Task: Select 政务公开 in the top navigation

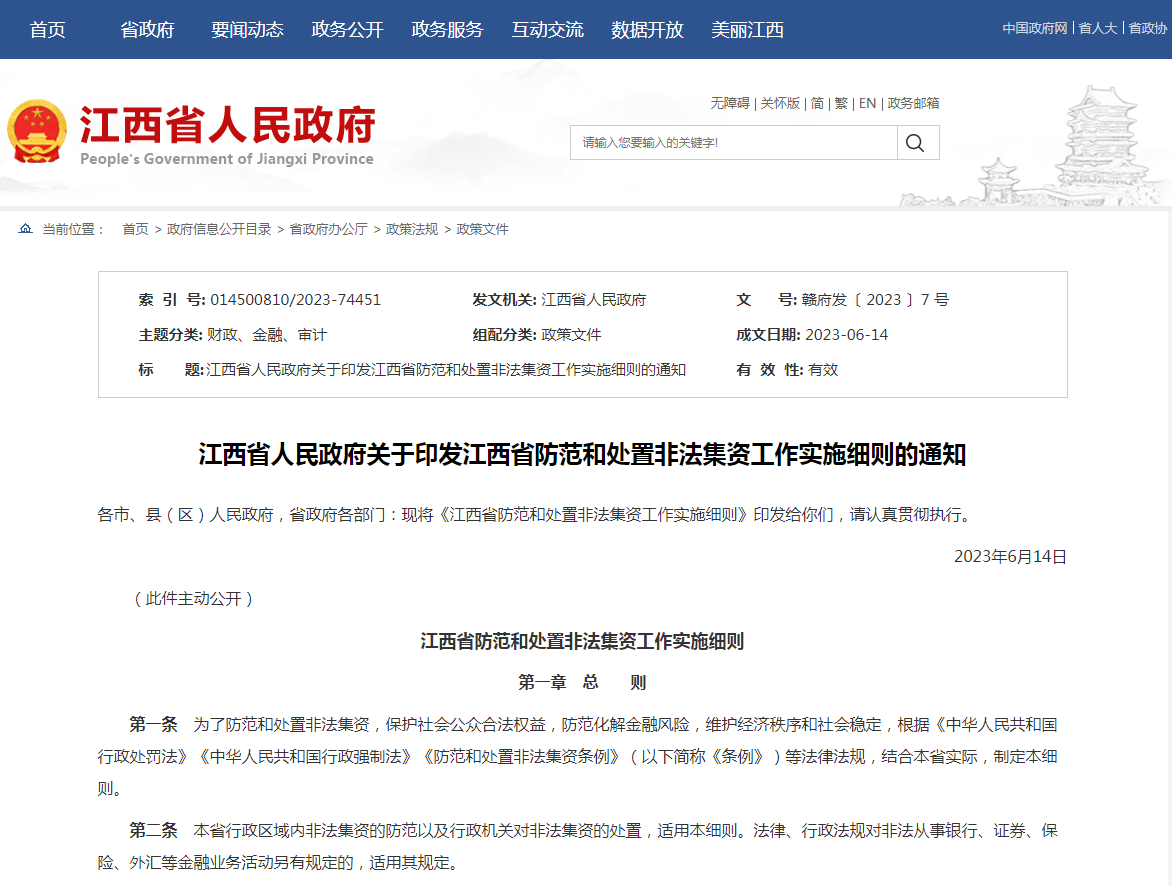Action: pyautogui.click(x=347, y=30)
